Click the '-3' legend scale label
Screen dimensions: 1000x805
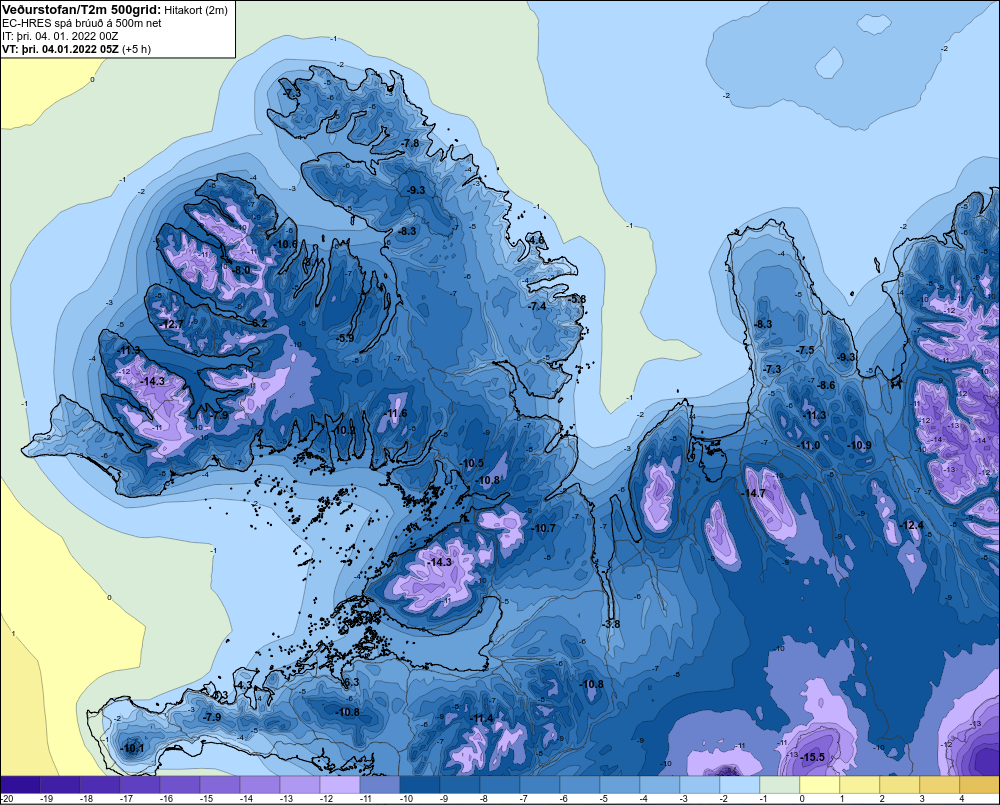[685, 799]
